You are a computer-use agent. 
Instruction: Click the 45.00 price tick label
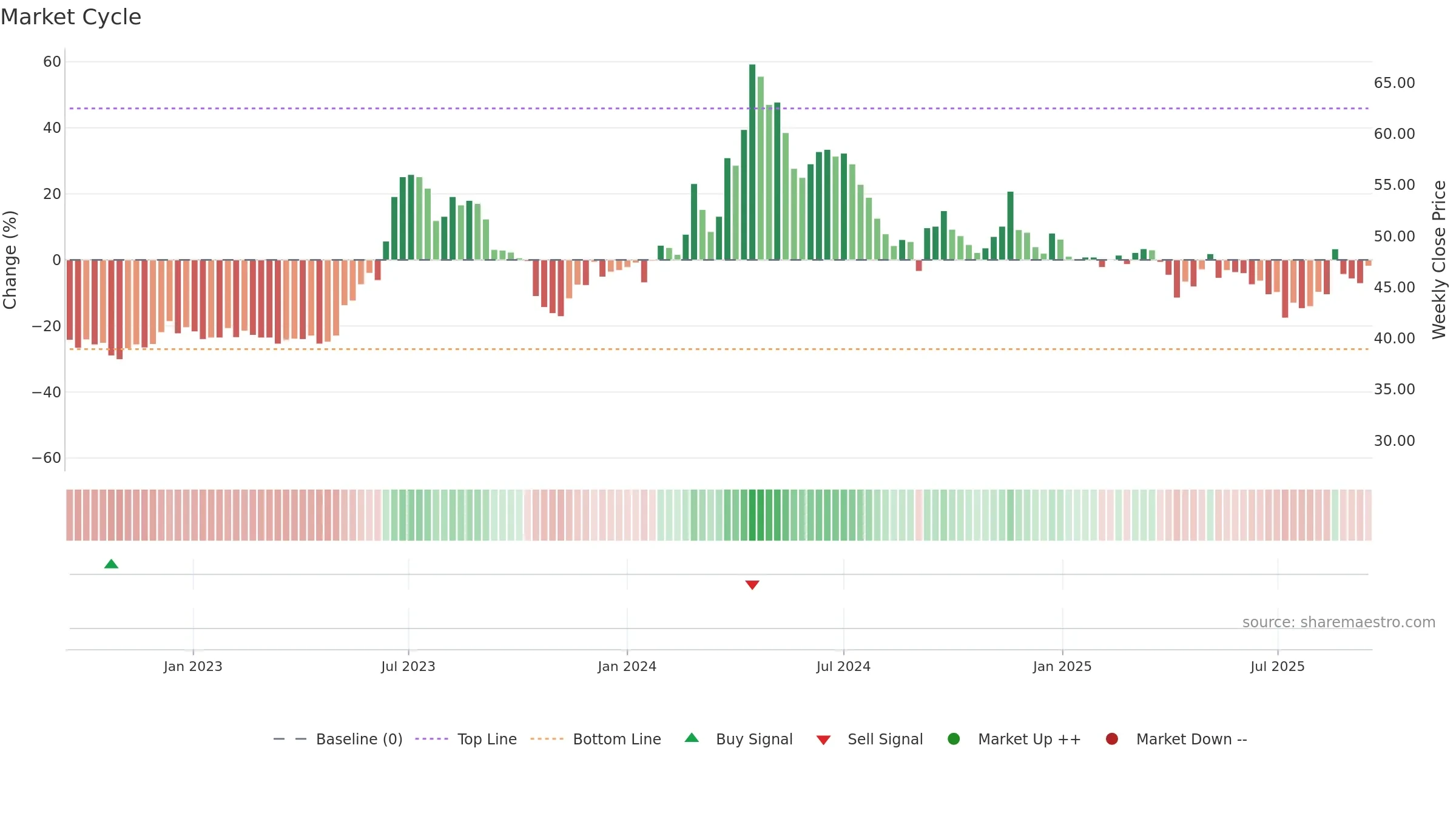click(x=1394, y=288)
